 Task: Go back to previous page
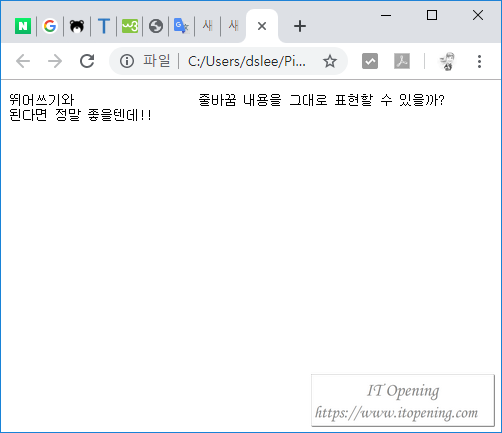[x=23, y=61]
